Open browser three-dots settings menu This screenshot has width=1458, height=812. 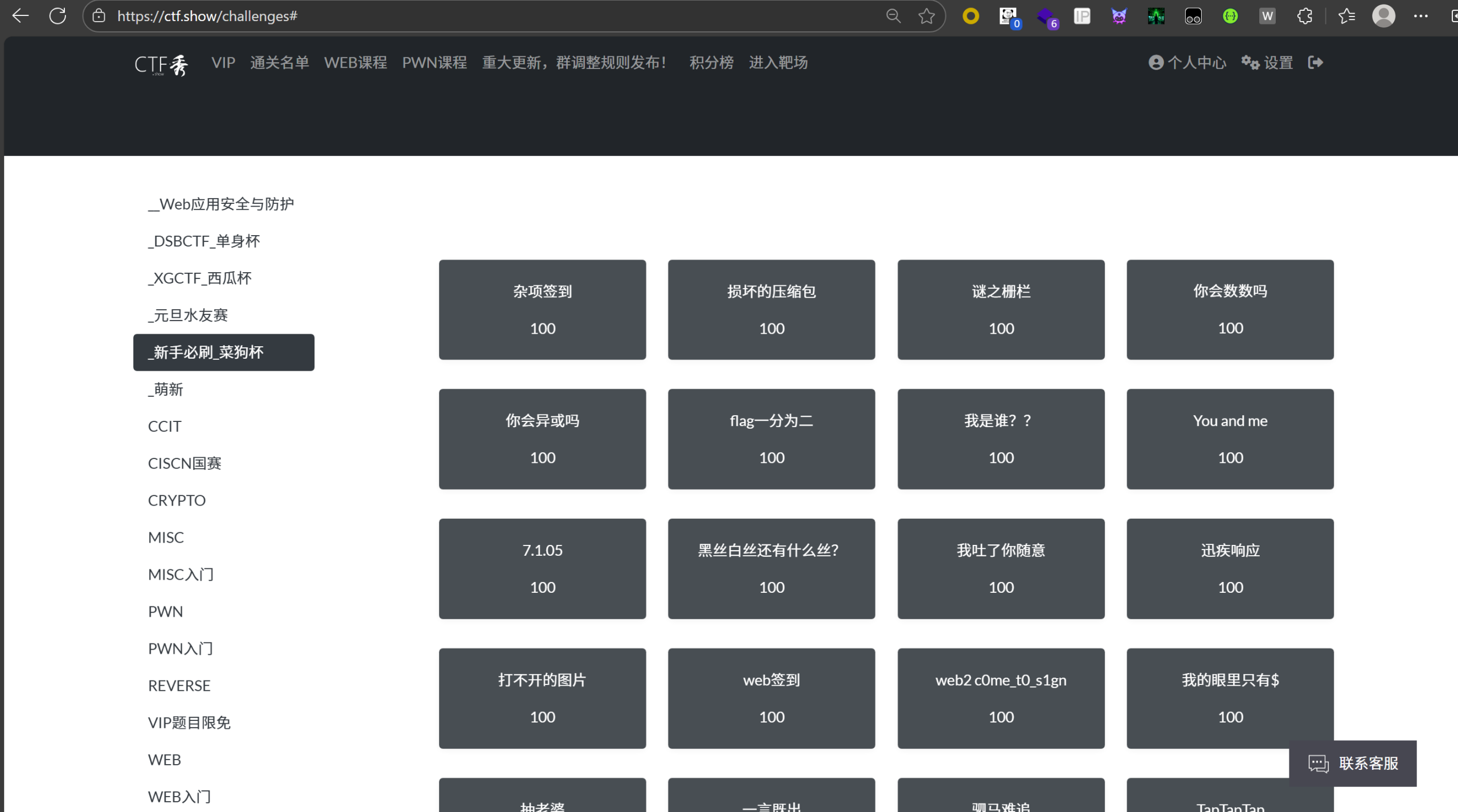(1420, 16)
